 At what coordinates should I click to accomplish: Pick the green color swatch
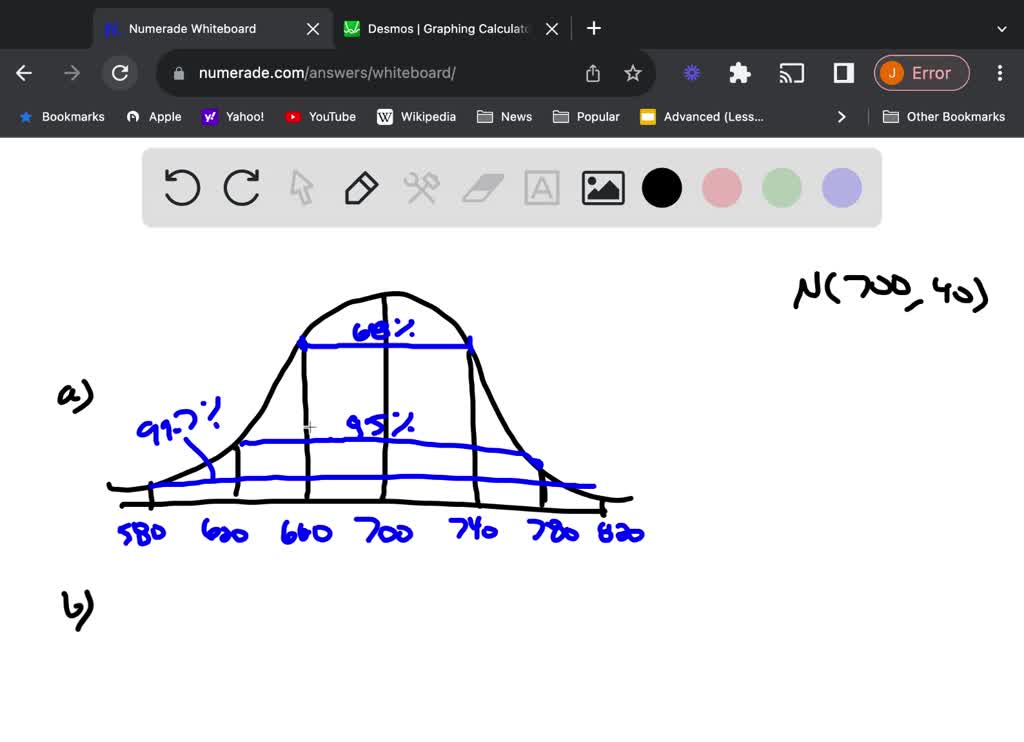[782, 188]
